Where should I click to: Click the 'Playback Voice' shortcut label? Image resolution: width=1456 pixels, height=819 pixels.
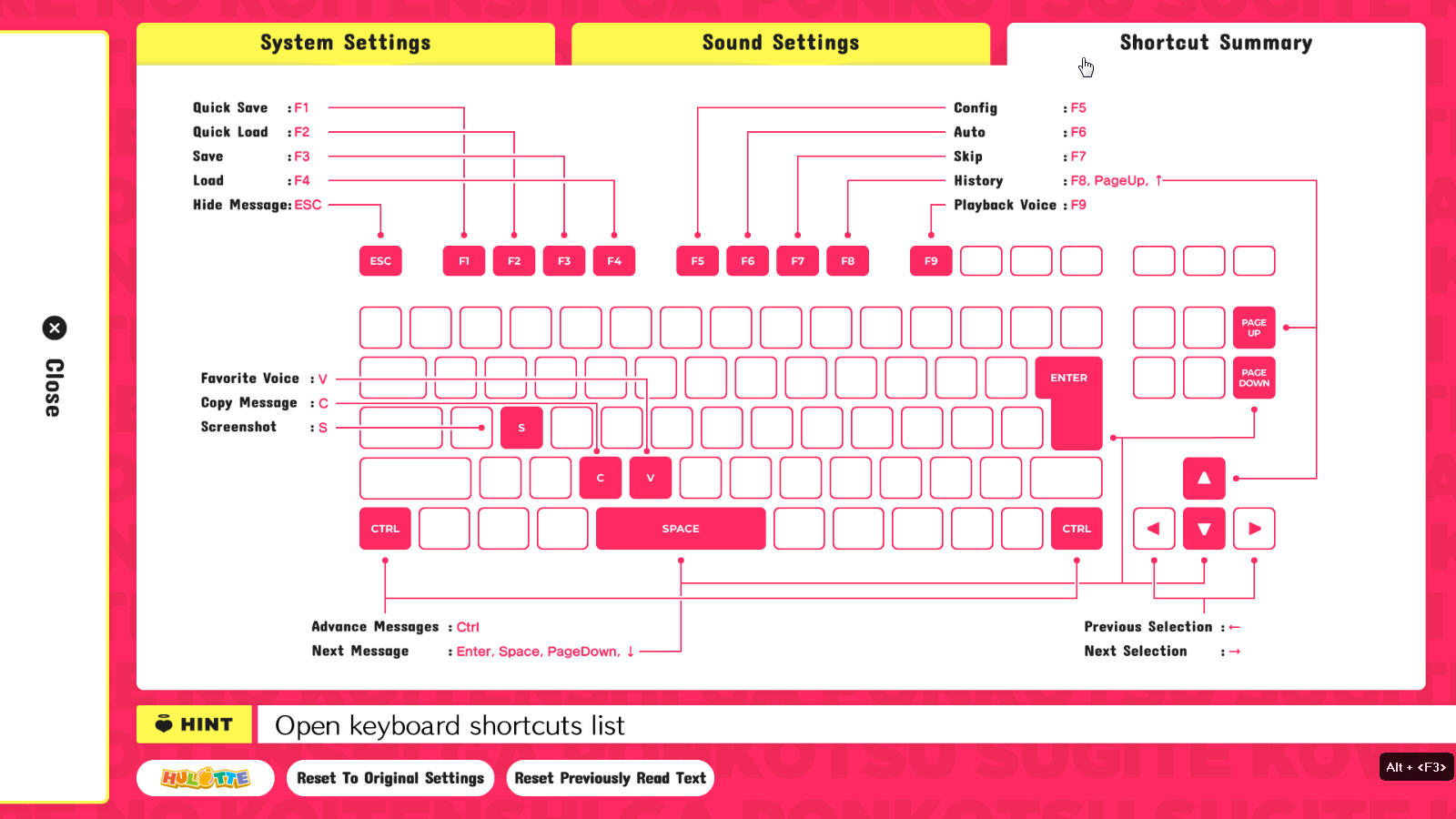[x=1005, y=205]
